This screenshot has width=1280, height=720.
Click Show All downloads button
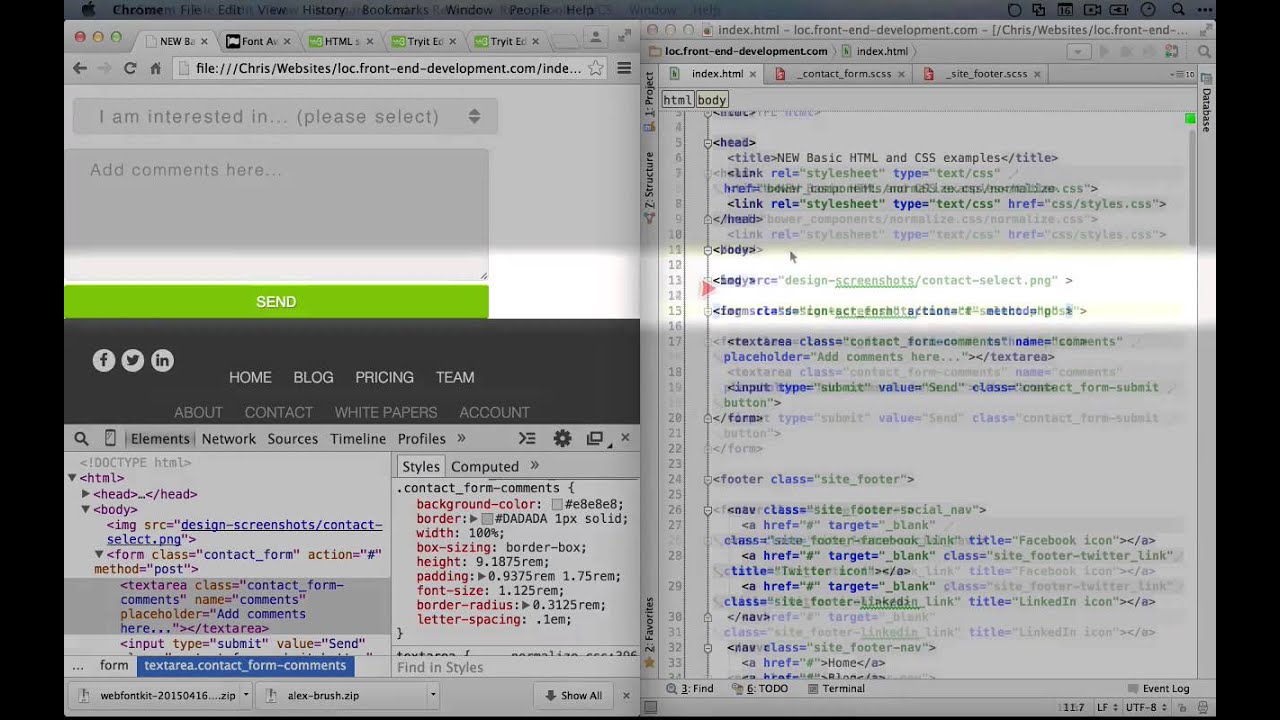[572, 695]
